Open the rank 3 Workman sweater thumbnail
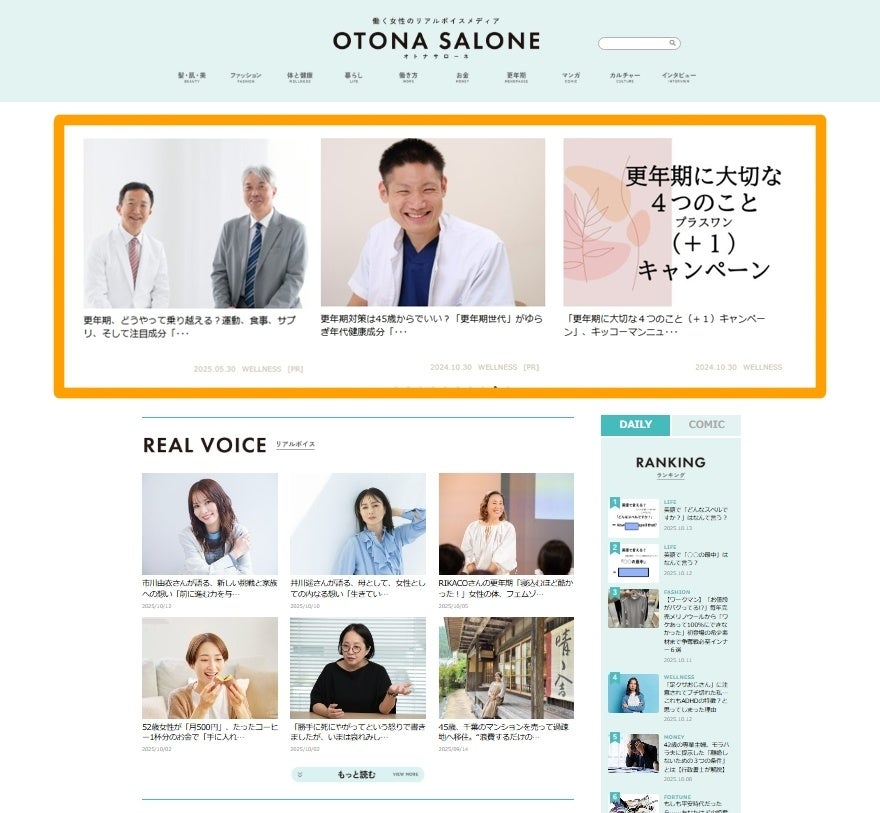The height and width of the screenshot is (813, 880). 633,608
